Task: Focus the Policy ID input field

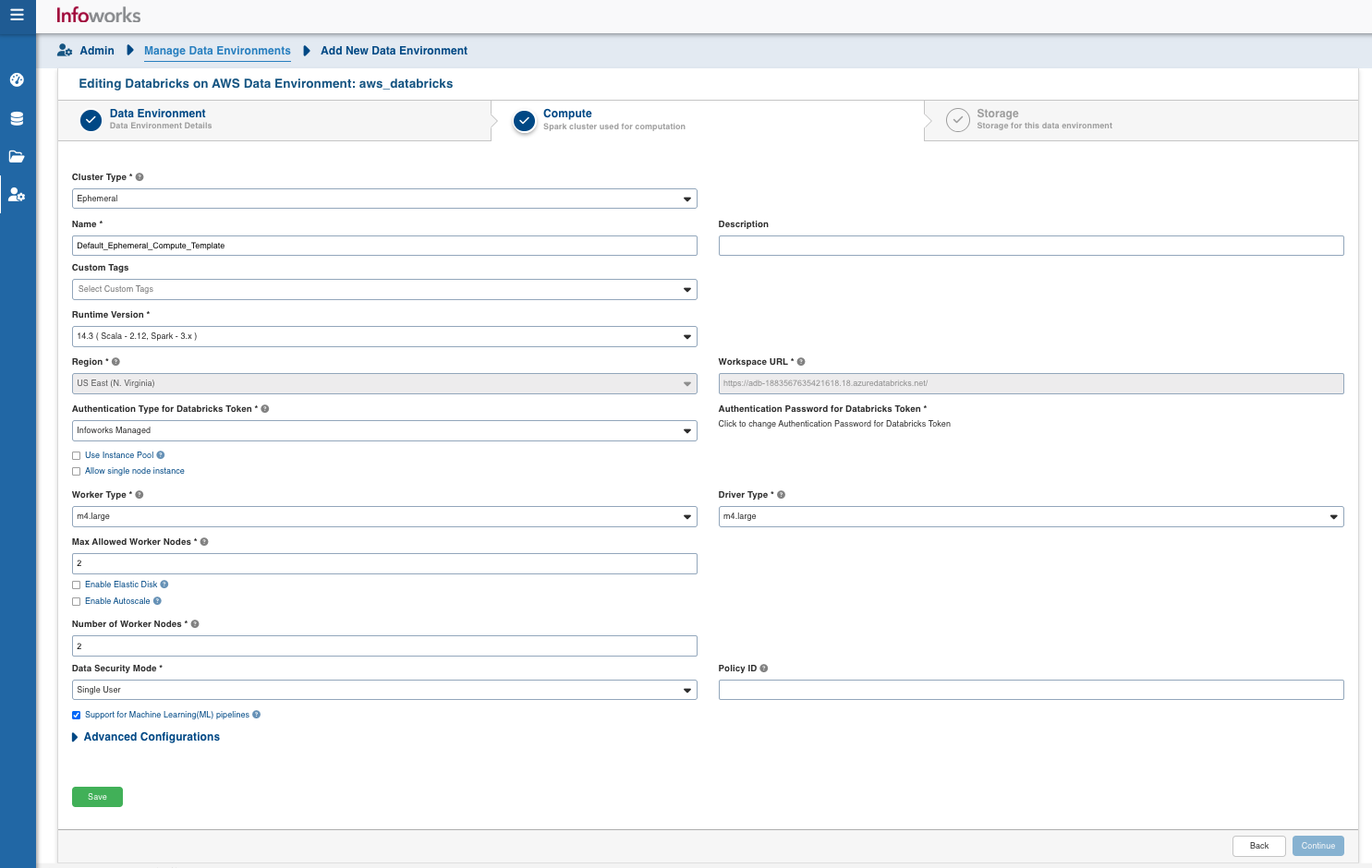Action: 1031,690
